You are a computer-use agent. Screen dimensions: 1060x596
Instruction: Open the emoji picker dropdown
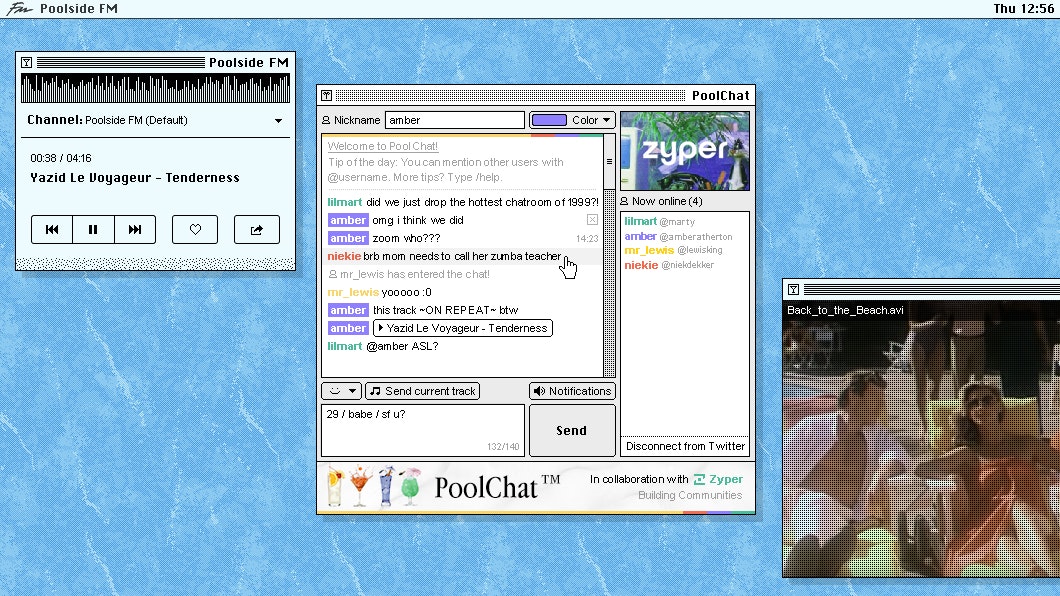(341, 391)
